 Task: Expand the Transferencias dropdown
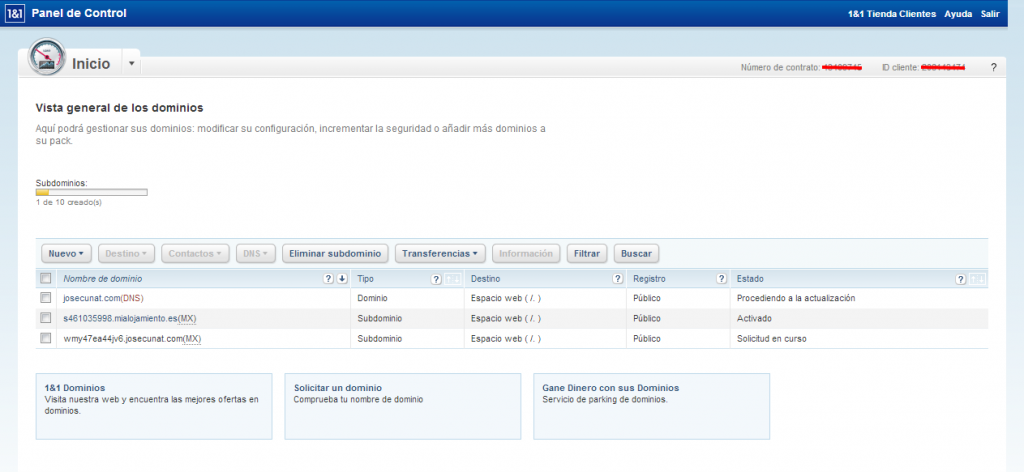(x=441, y=254)
